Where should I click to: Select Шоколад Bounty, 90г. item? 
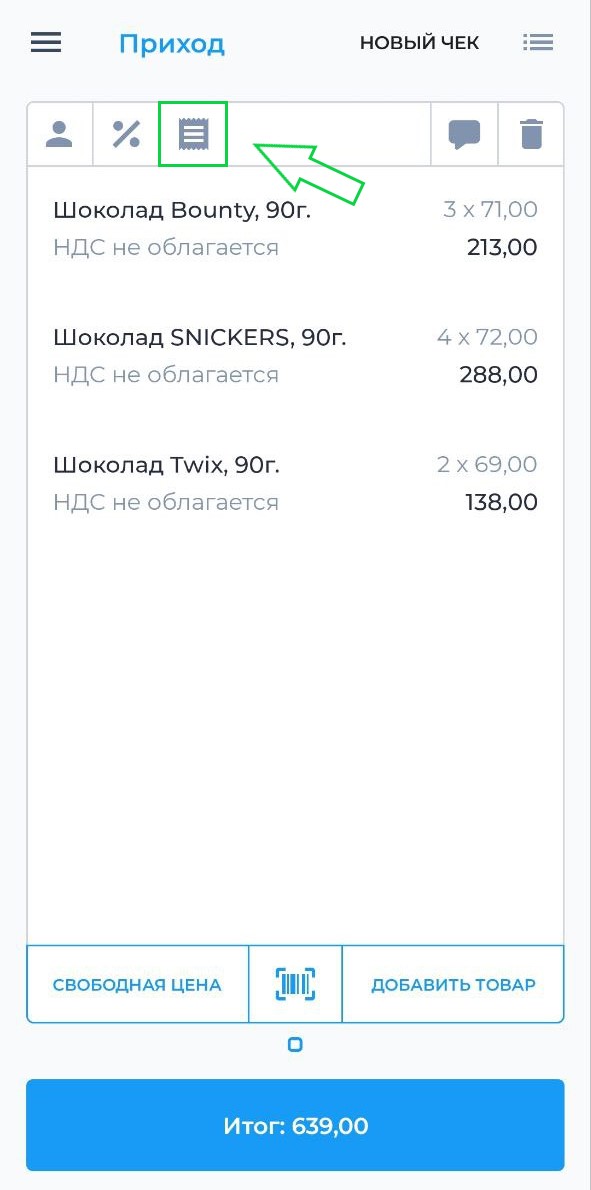click(295, 228)
